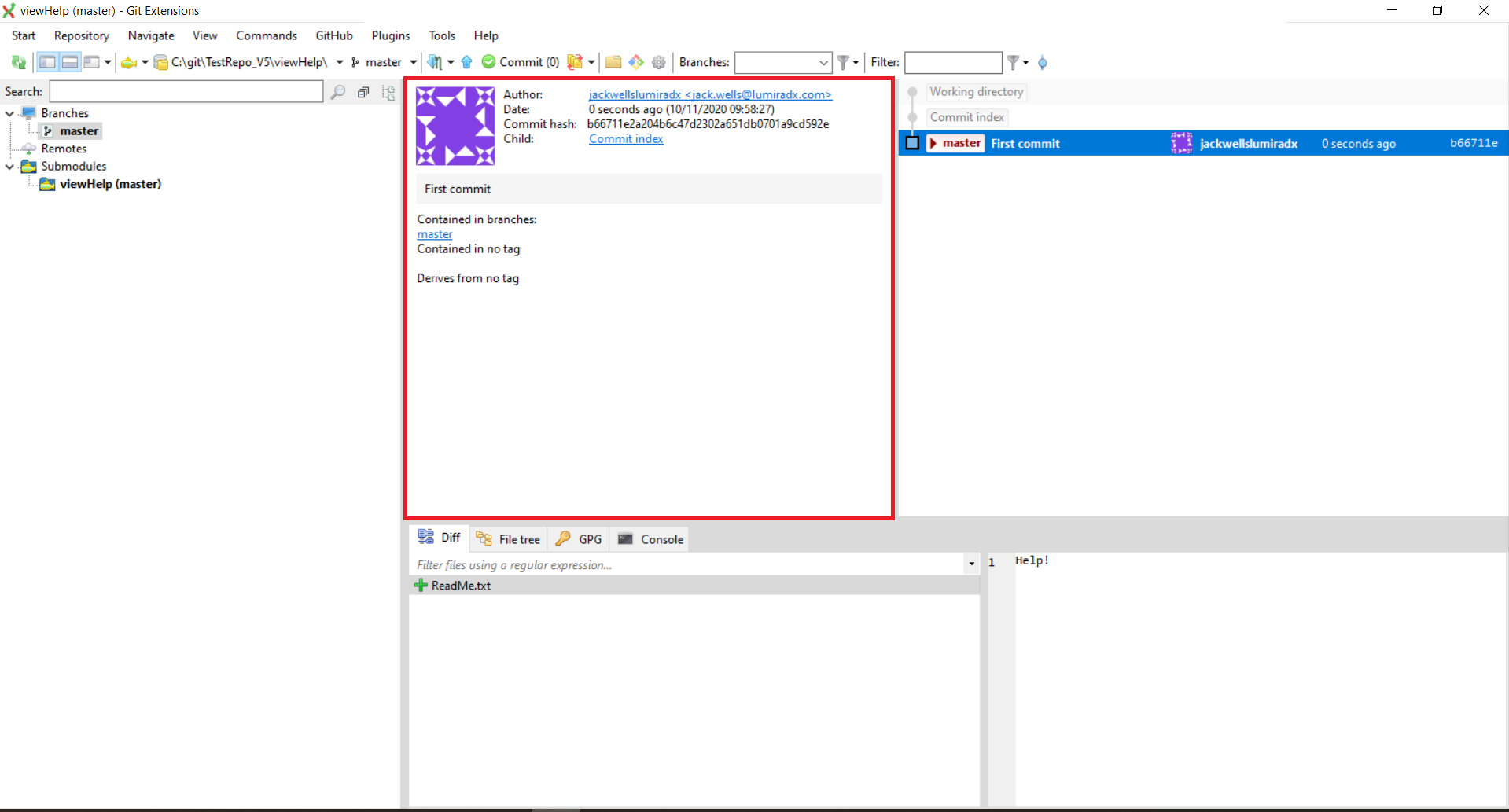Screen dimensions: 1509x812
Task: Refresh the revision graph
Action: (17, 62)
